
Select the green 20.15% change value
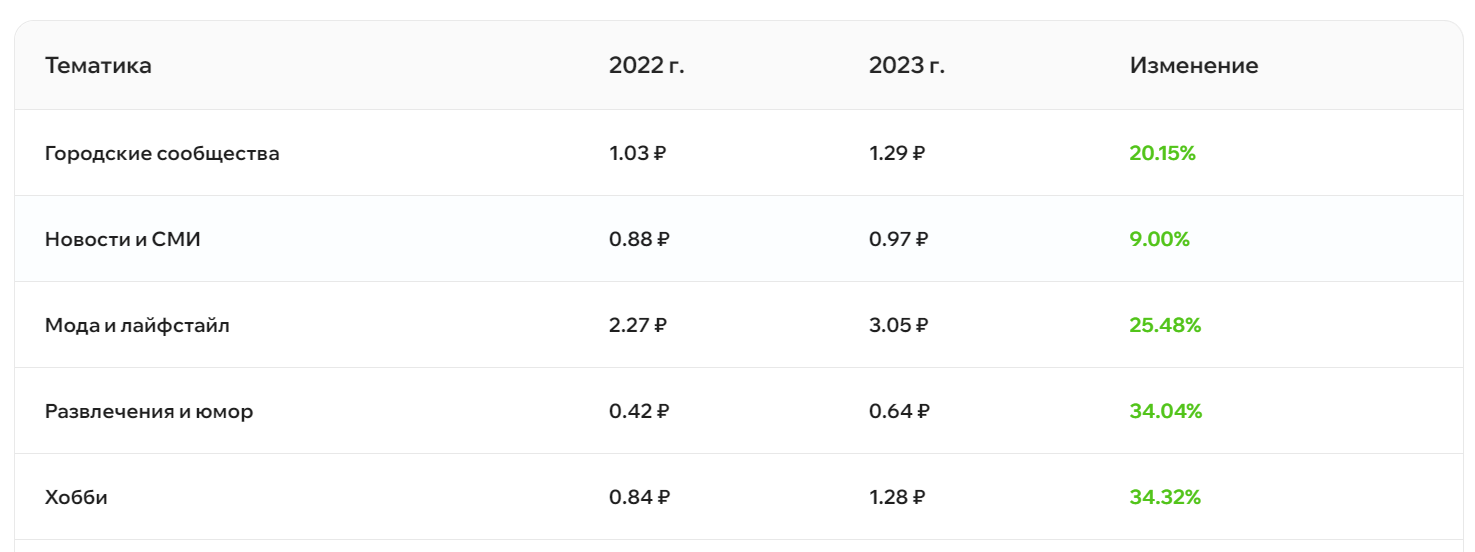(x=1162, y=154)
